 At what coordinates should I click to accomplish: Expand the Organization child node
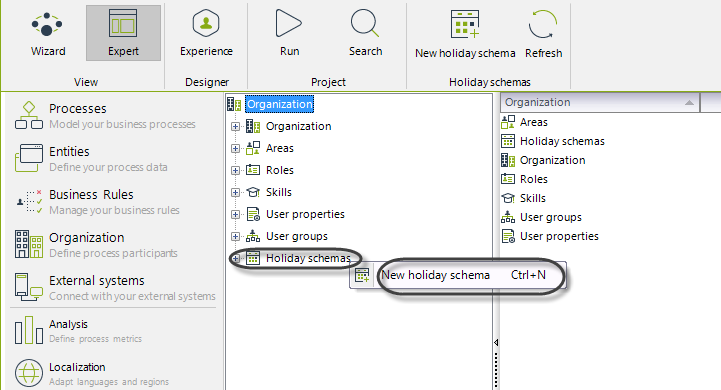coord(235,126)
